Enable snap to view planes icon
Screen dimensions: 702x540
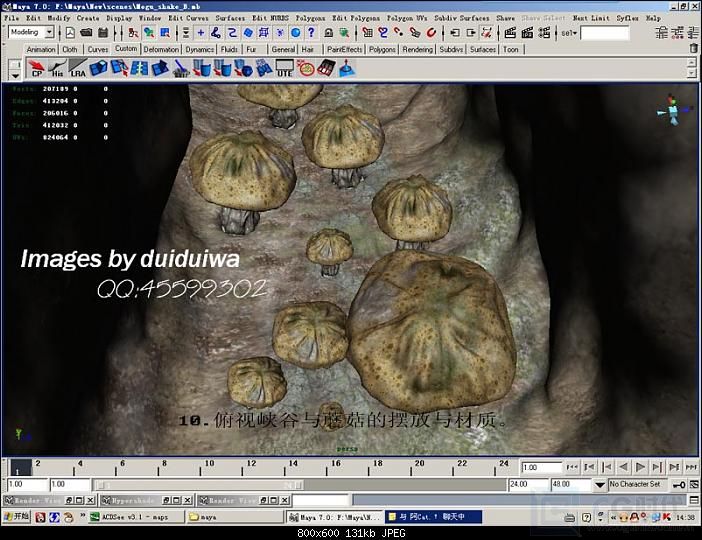point(415,33)
